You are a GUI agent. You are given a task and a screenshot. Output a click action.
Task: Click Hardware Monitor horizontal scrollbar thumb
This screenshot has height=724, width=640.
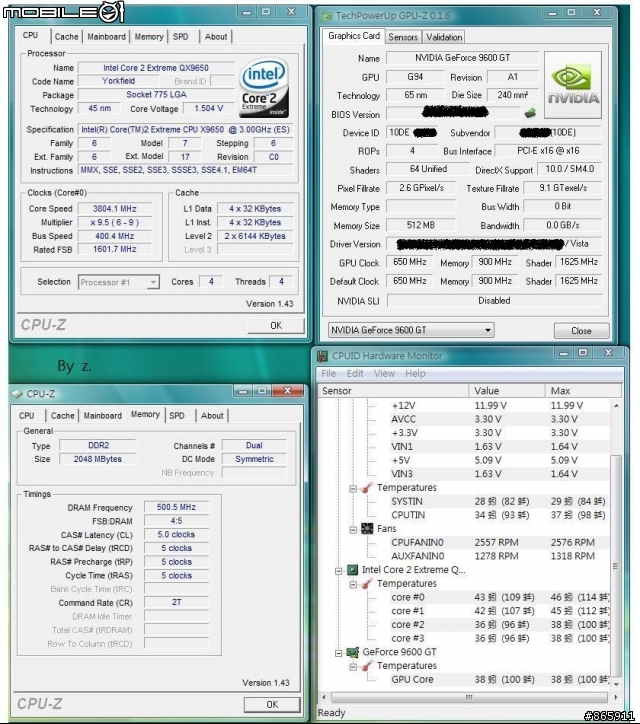[x=469, y=697]
